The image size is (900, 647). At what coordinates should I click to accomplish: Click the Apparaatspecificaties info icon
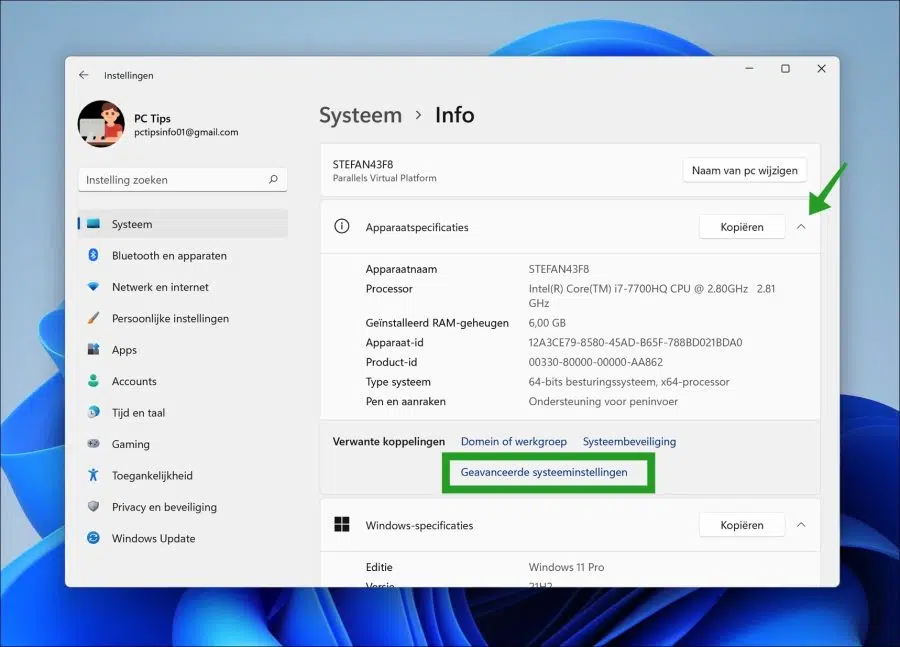[342, 226]
